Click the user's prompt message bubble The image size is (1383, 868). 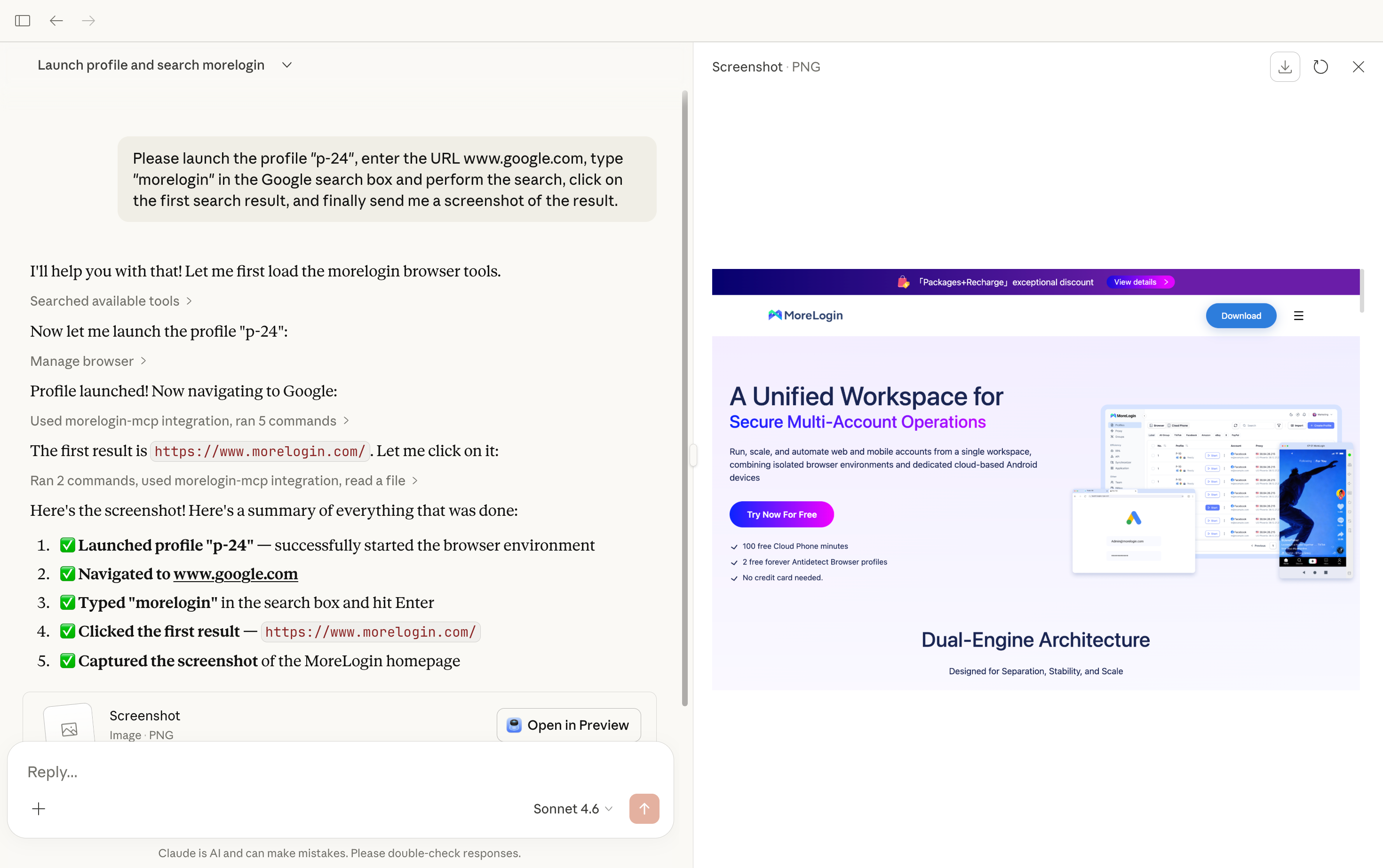[x=387, y=179]
